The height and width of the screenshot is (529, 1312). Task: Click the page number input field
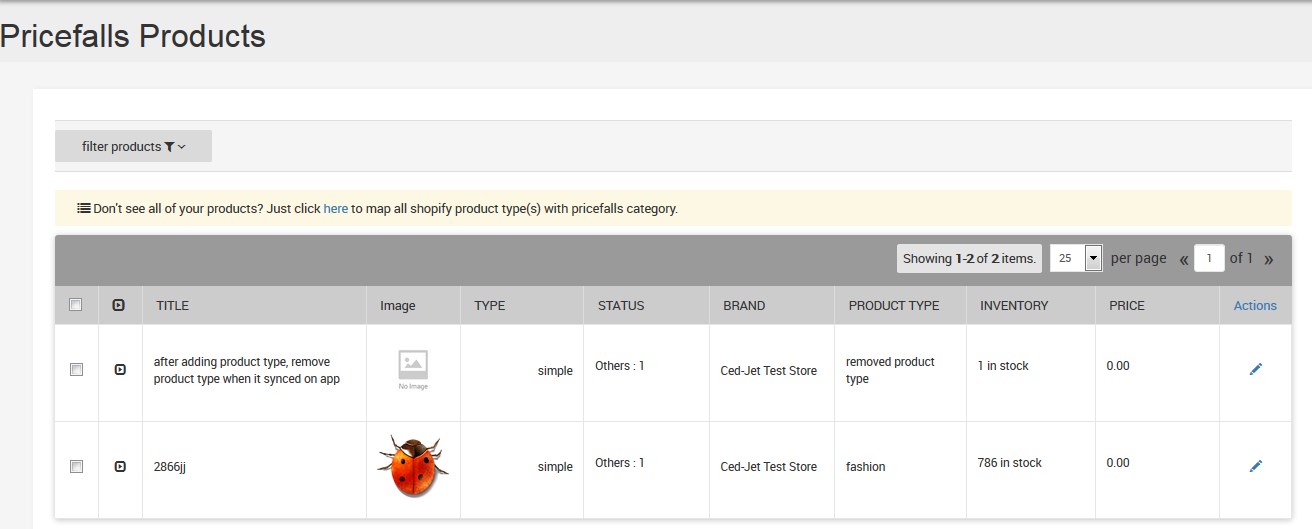(x=1209, y=258)
